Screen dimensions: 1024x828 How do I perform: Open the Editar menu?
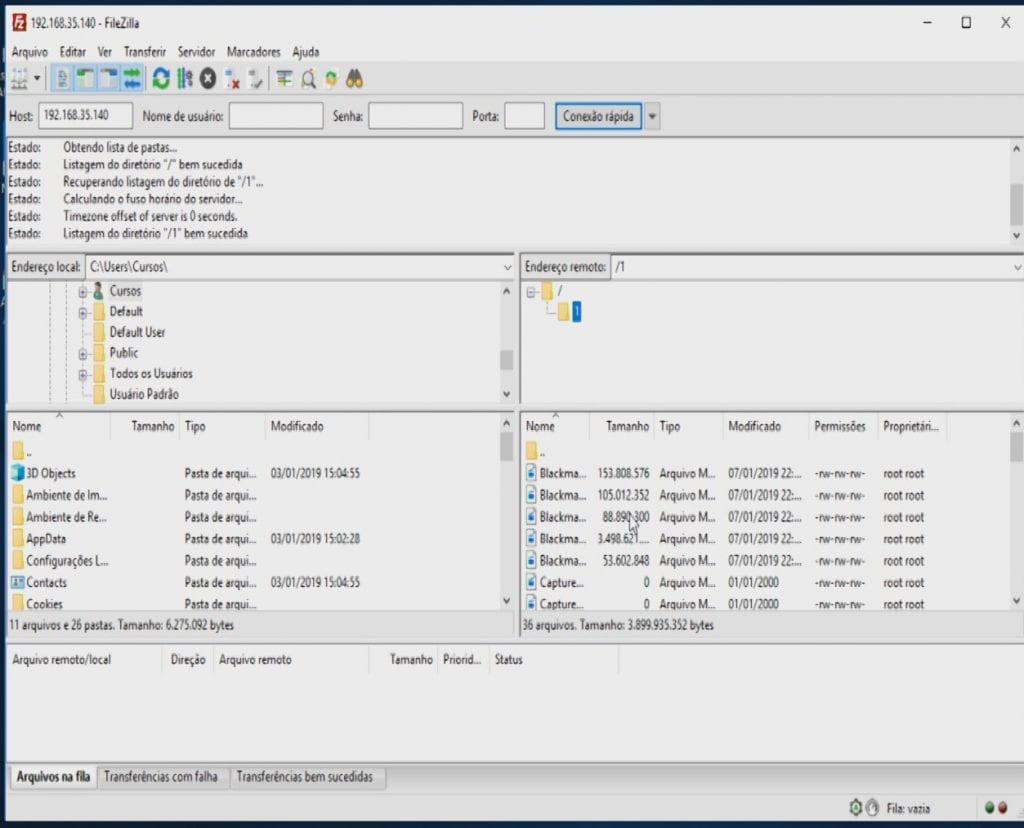tap(72, 52)
